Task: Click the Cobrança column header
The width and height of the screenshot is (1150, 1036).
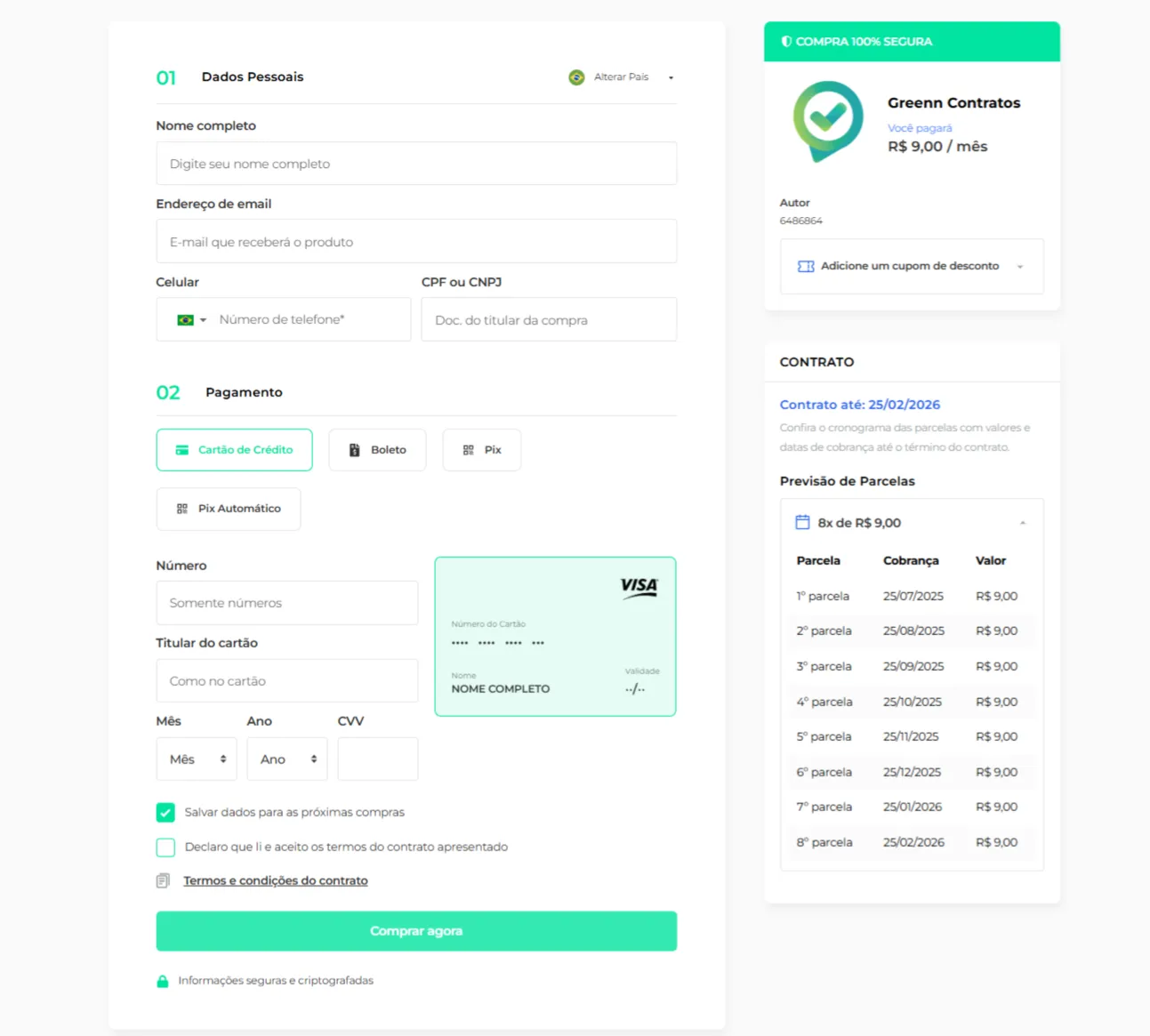Action: pyautogui.click(x=911, y=561)
